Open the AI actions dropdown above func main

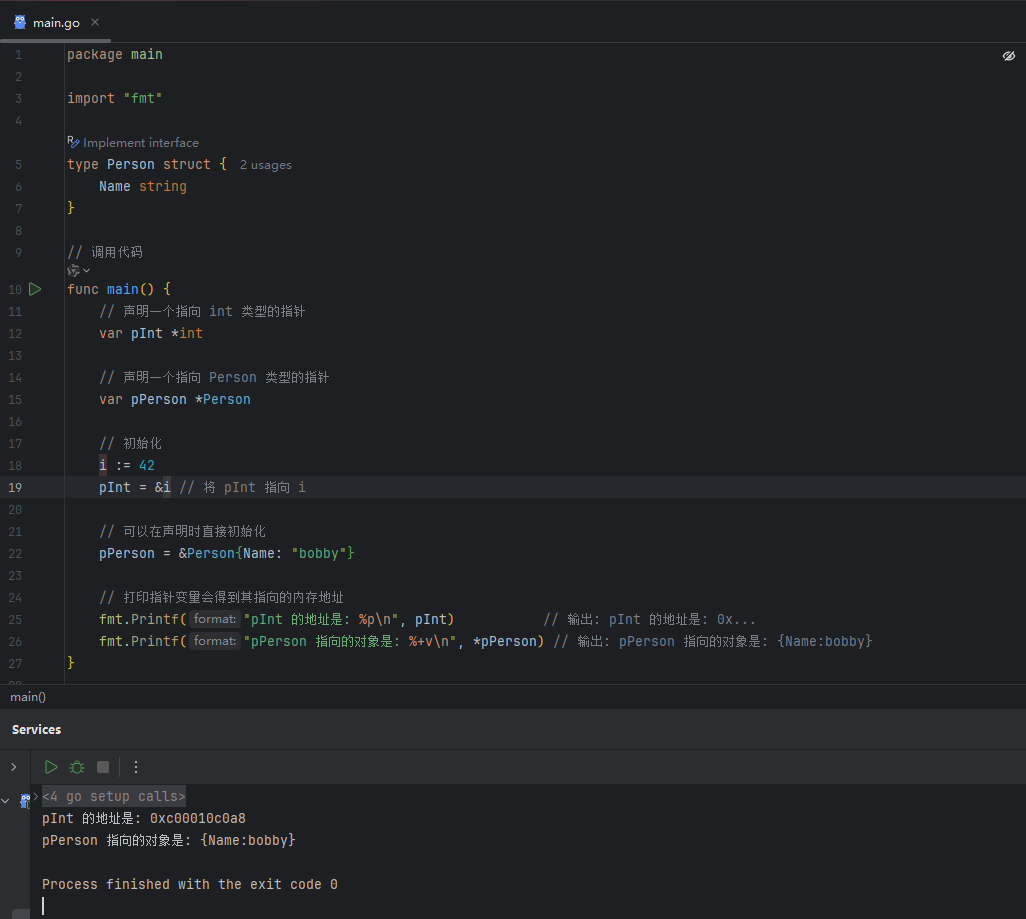click(x=79, y=270)
